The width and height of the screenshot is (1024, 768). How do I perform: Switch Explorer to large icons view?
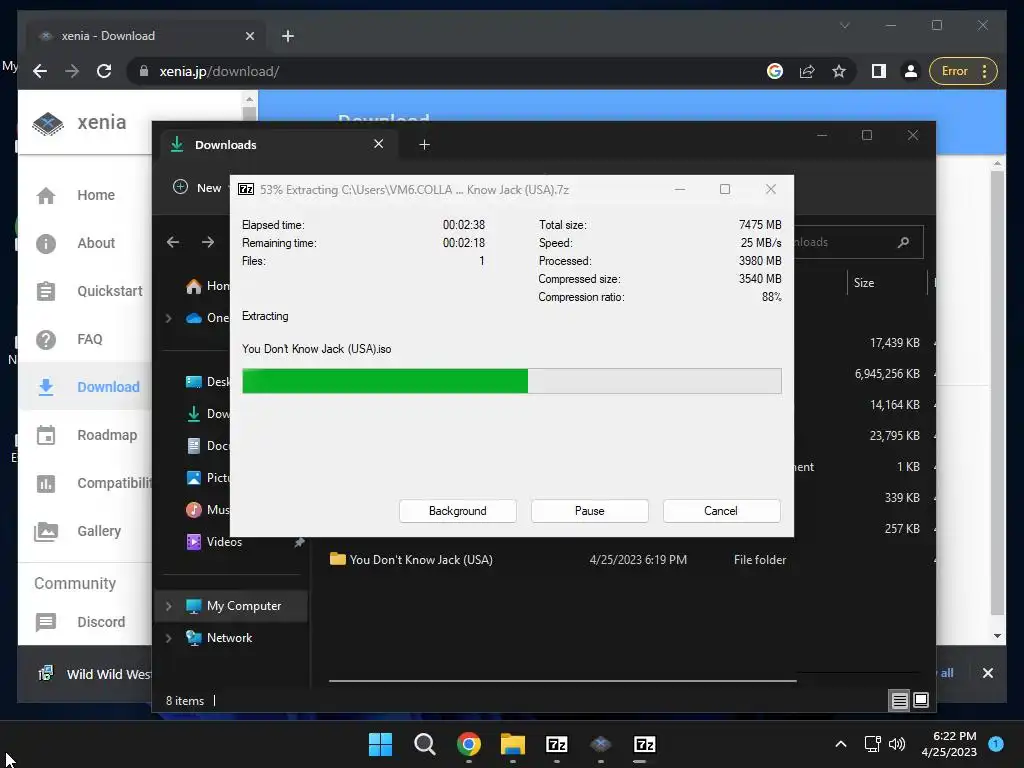coord(921,701)
